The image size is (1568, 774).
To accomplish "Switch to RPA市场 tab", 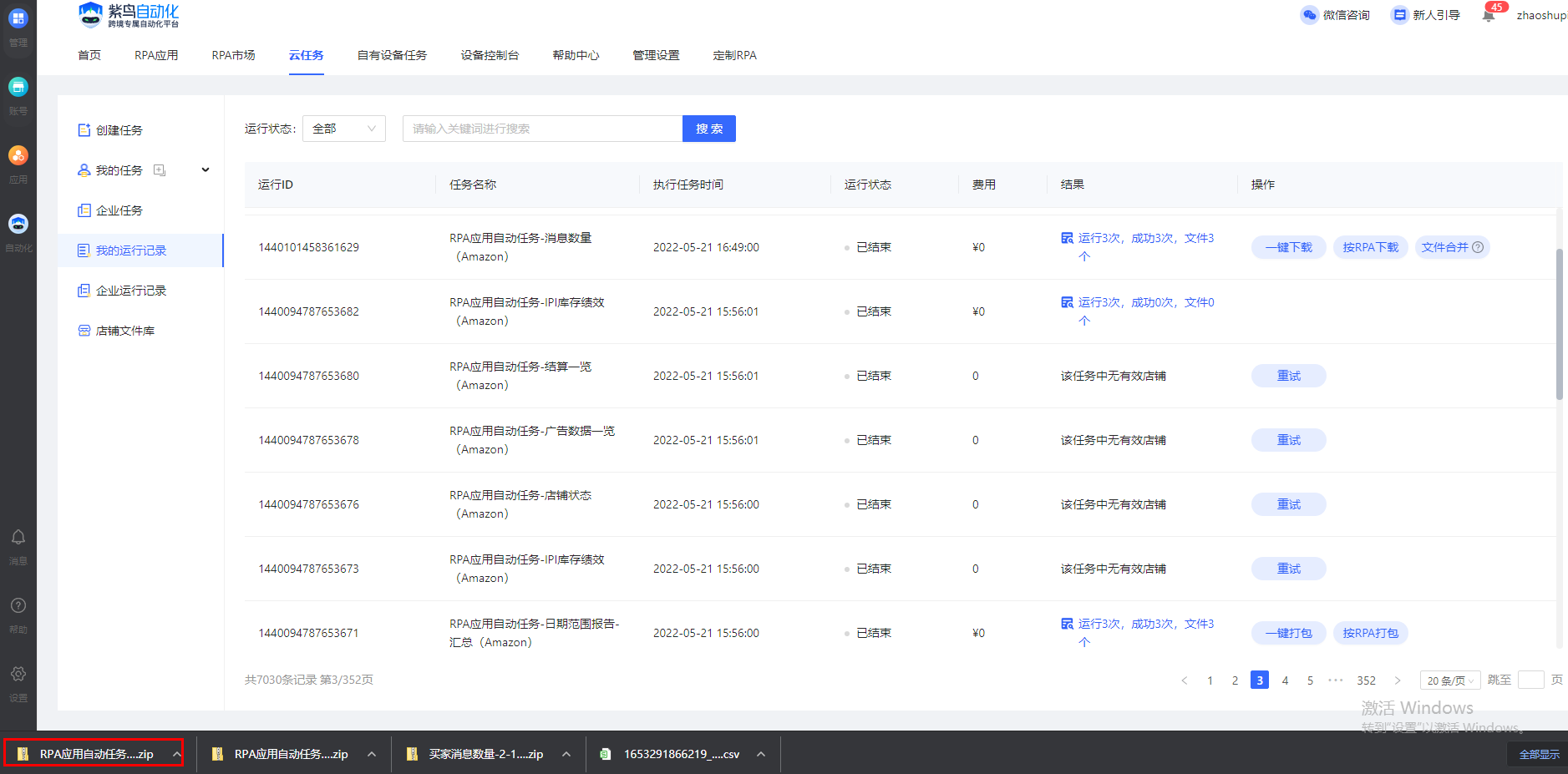I will click(233, 55).
